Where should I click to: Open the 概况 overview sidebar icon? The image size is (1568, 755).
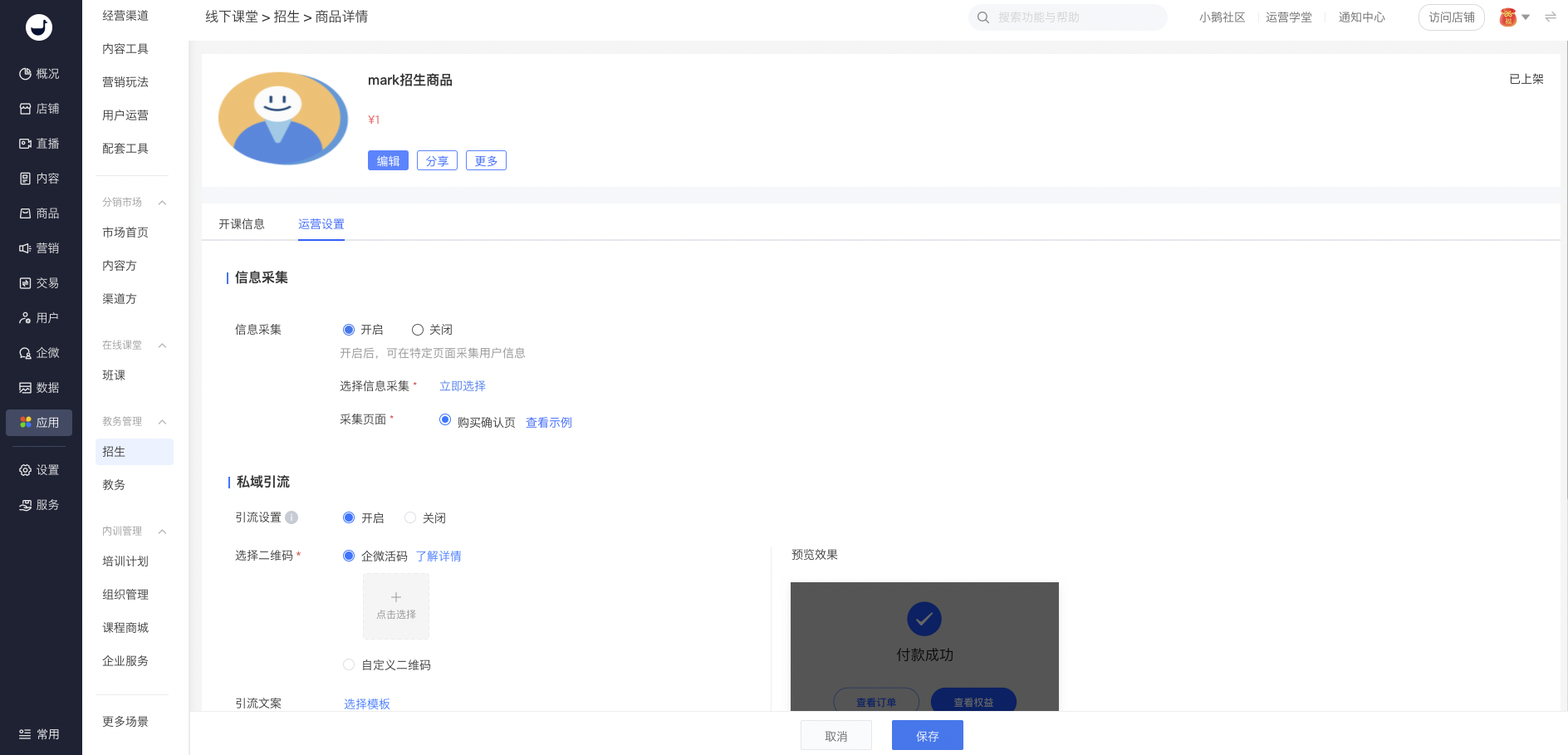(25, 74)
